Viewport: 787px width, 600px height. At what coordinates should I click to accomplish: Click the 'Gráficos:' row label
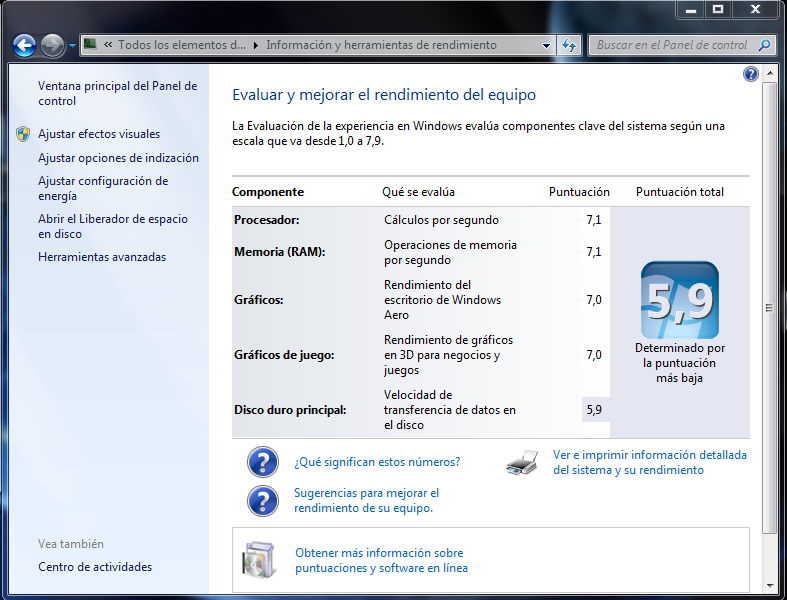258,300
